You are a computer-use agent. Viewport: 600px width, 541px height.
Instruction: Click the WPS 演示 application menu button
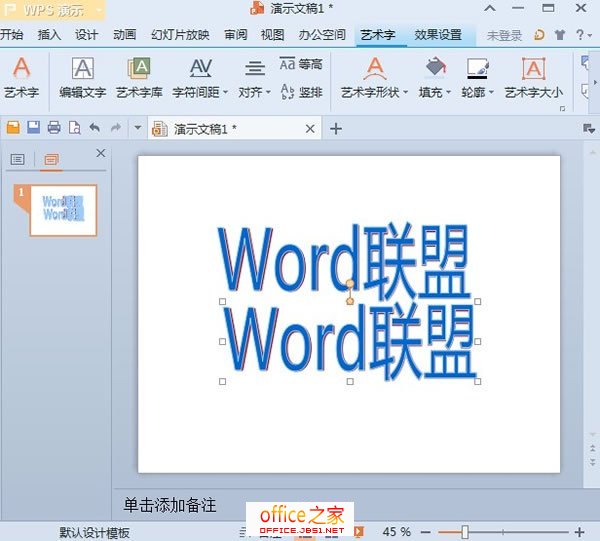tap(52, 10)
